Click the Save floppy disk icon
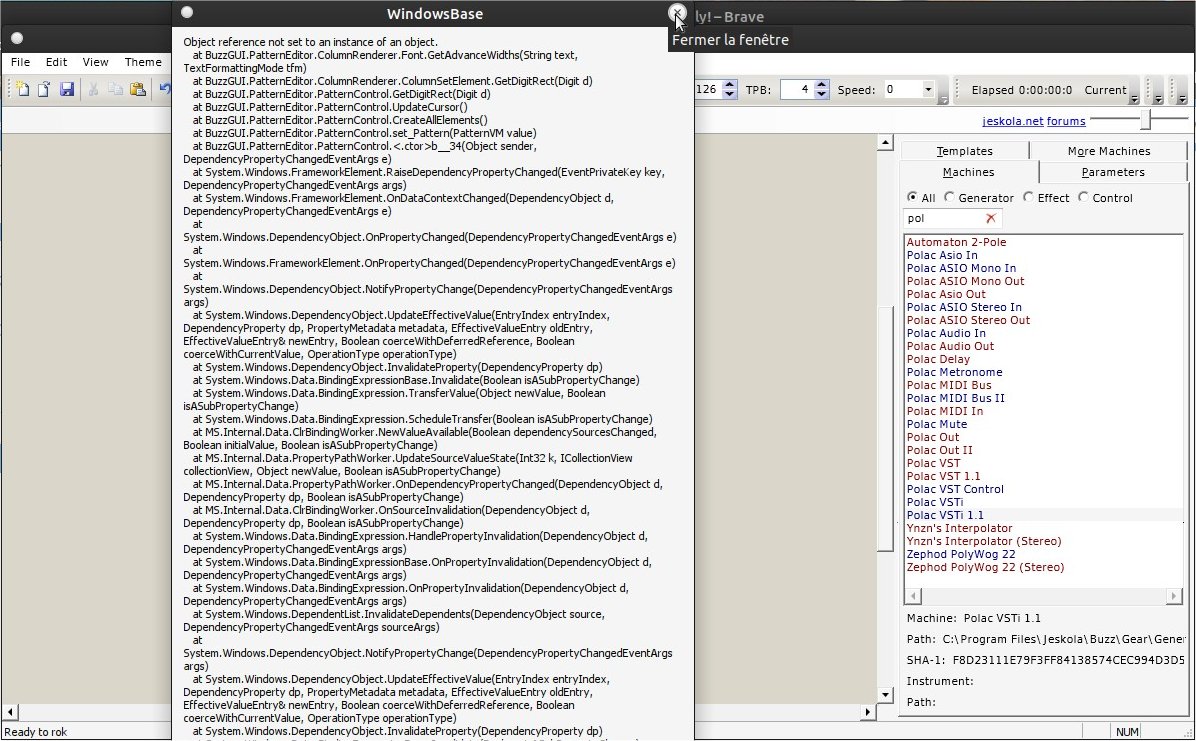 [66, 90]
